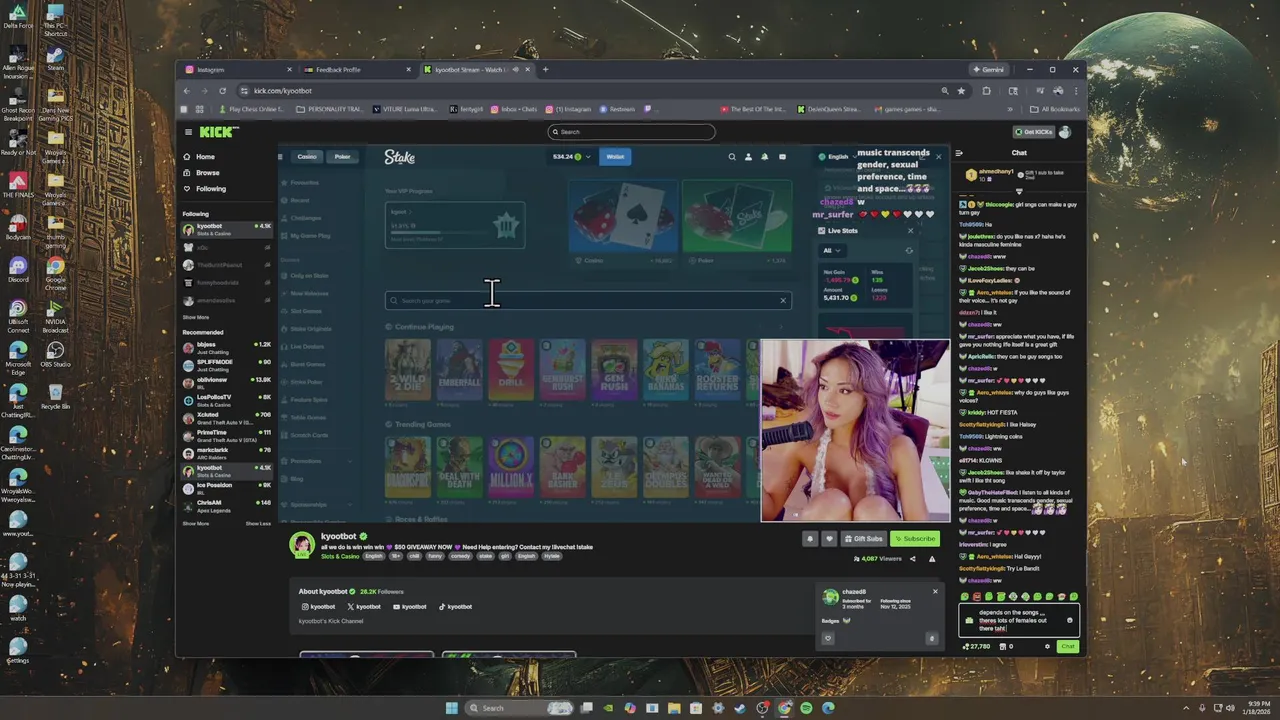Open chat settings gear icon
Viewport: 1280px width, 720px height.
point(1047,646)
